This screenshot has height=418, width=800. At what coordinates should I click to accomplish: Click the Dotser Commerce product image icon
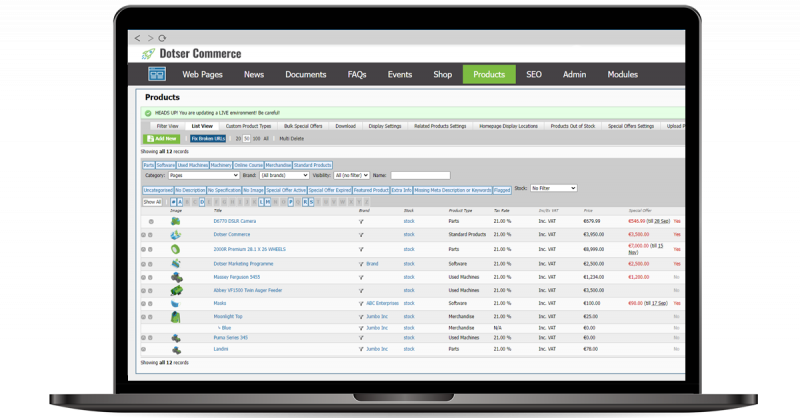pos(176,235)
